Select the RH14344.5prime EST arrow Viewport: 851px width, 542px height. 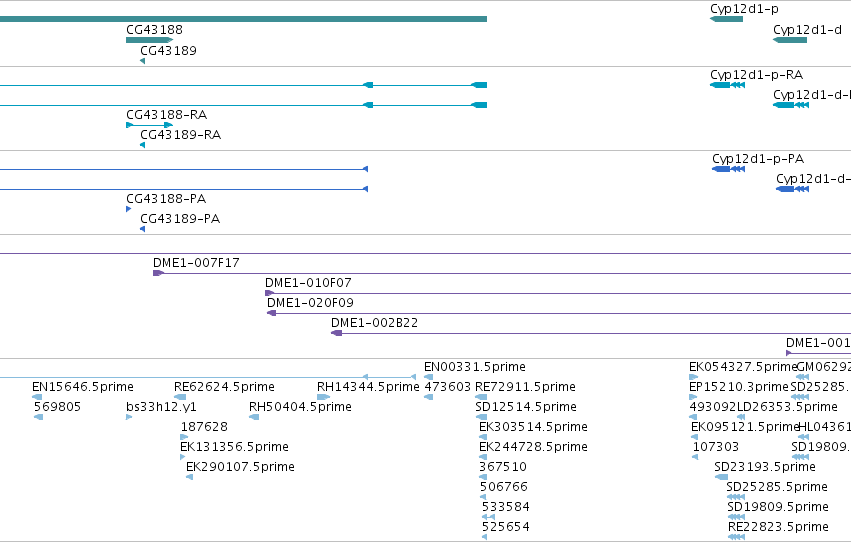coord(323,397)
